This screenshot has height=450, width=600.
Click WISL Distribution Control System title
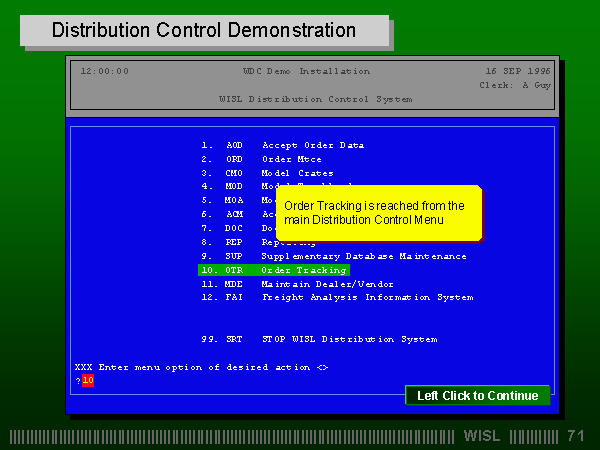(316, 99)
